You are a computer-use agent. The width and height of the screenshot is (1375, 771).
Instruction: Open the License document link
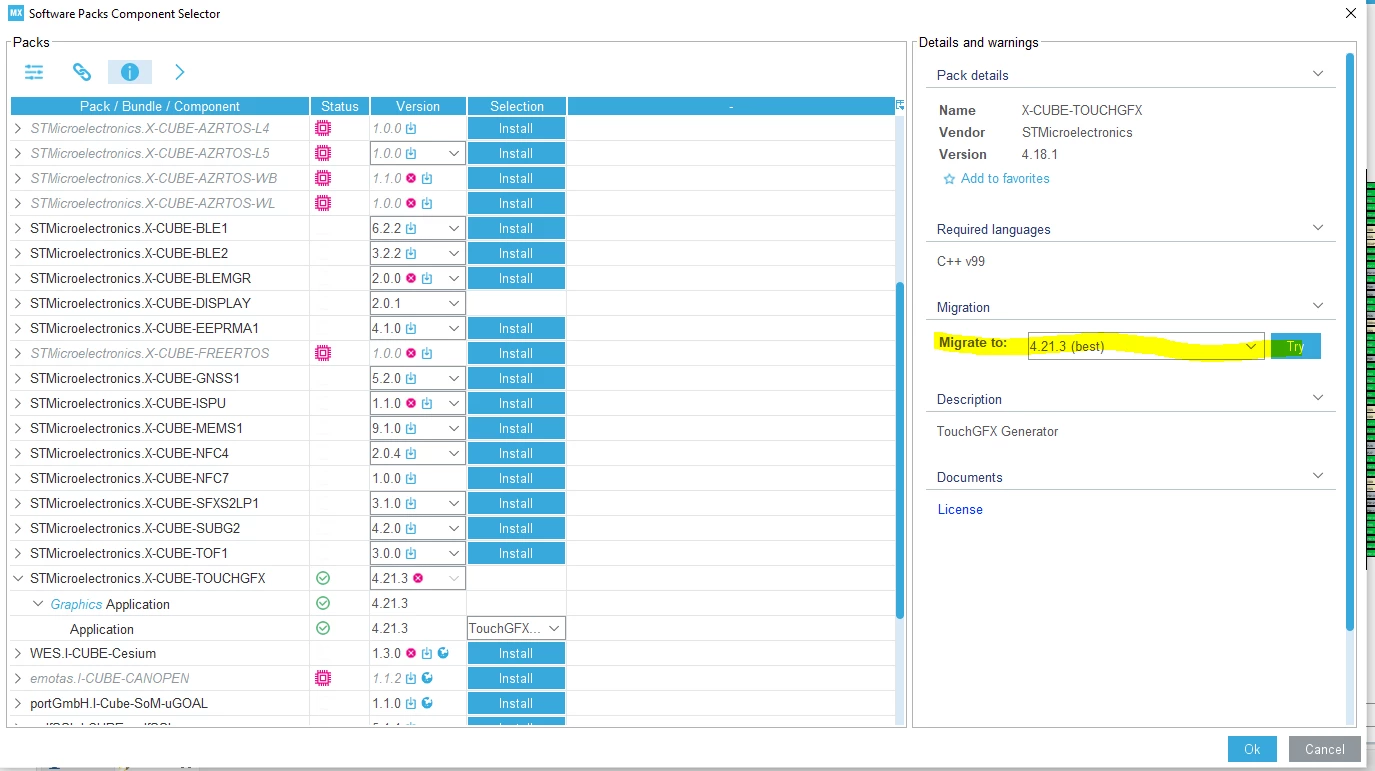[960, 509]
